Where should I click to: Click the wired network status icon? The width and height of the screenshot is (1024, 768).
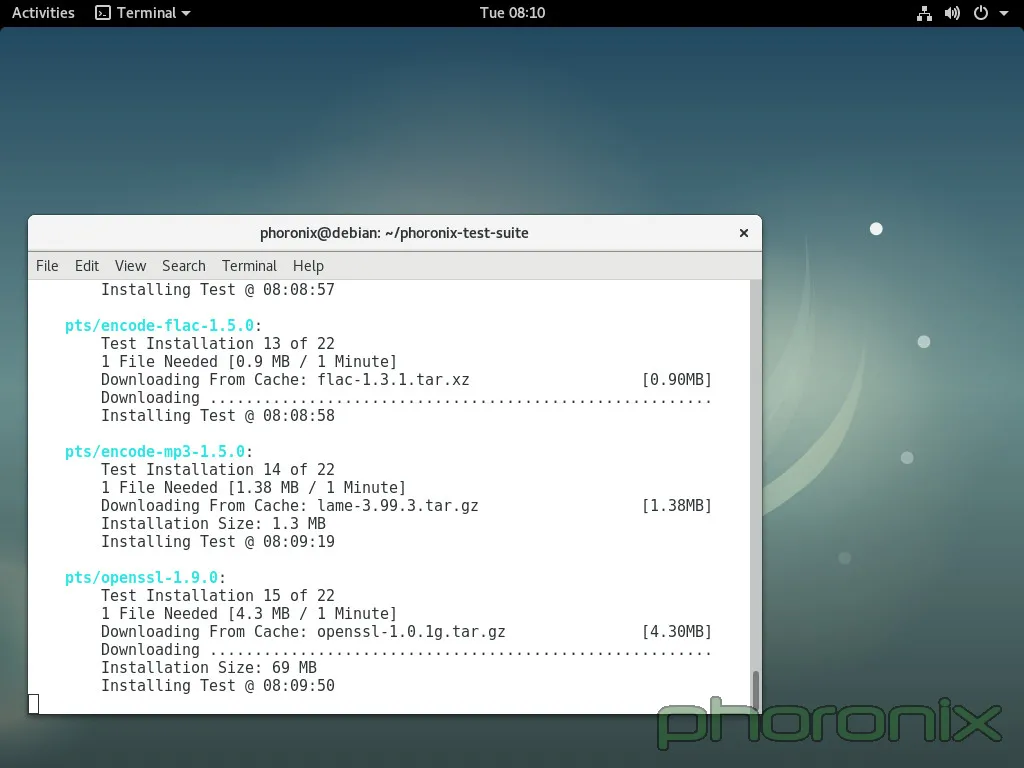[x=924, y=13]
